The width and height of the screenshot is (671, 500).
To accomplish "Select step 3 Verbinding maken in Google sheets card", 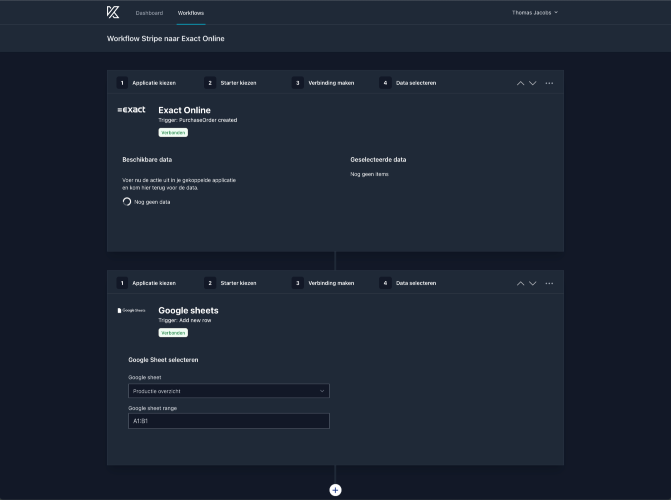I will click(323, 283).
